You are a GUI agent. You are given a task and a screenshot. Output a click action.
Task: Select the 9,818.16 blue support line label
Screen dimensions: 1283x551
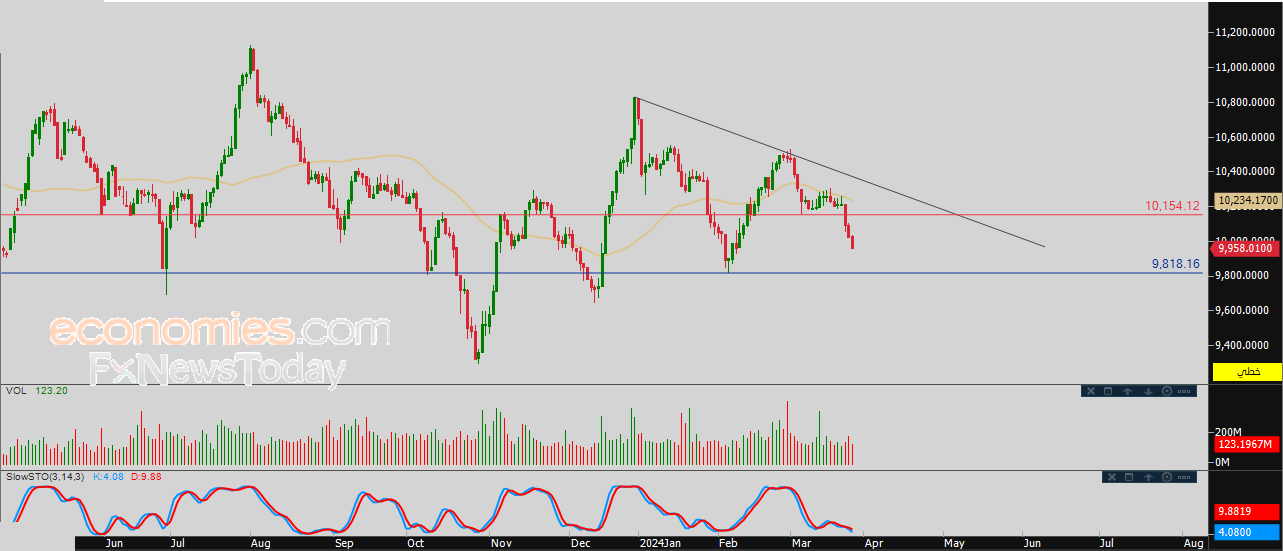[x=1175, y=264]
